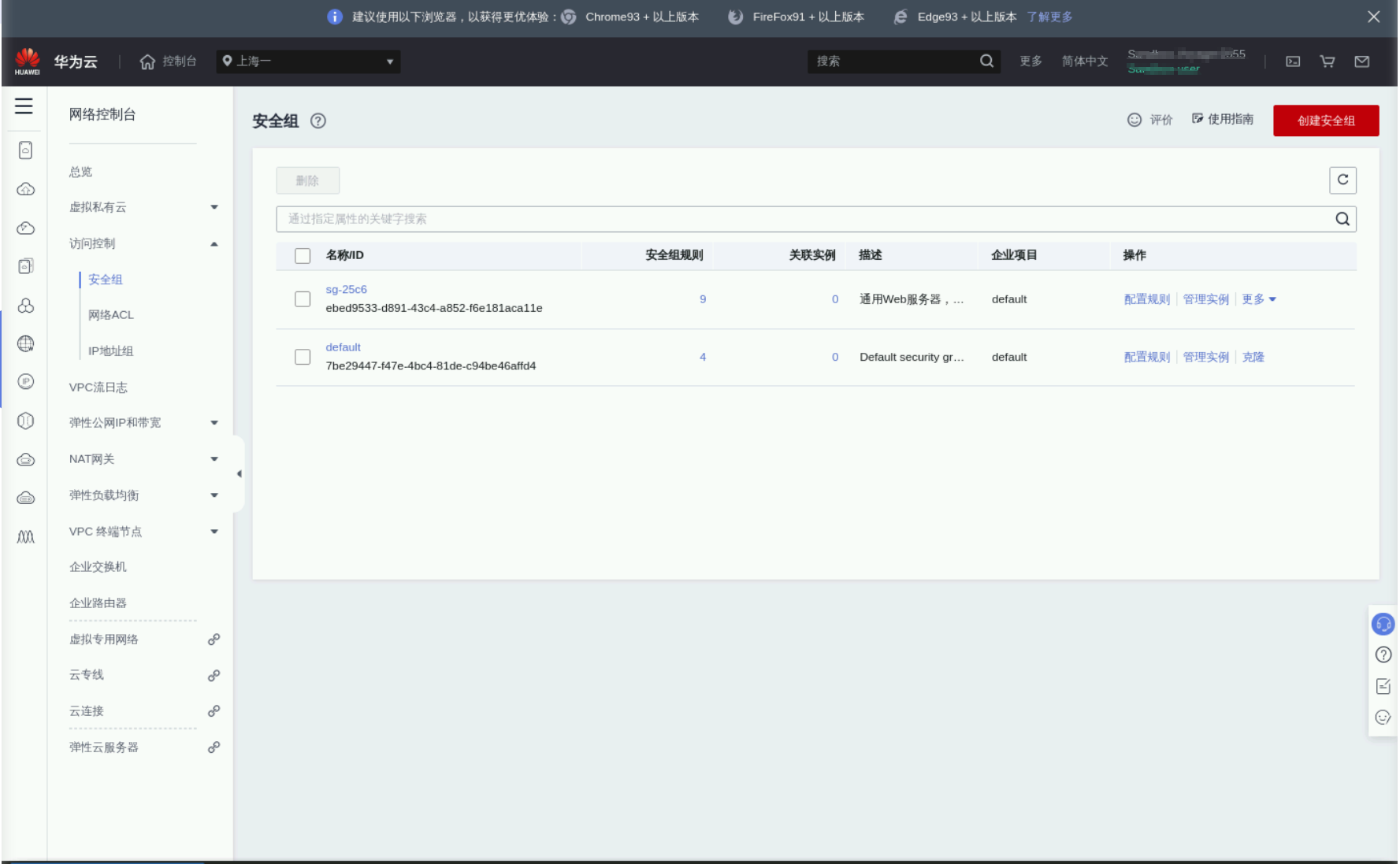Expand the 弹性公网IP和带宽 section
Screen dimensions: 1400x864
[214, 423]
